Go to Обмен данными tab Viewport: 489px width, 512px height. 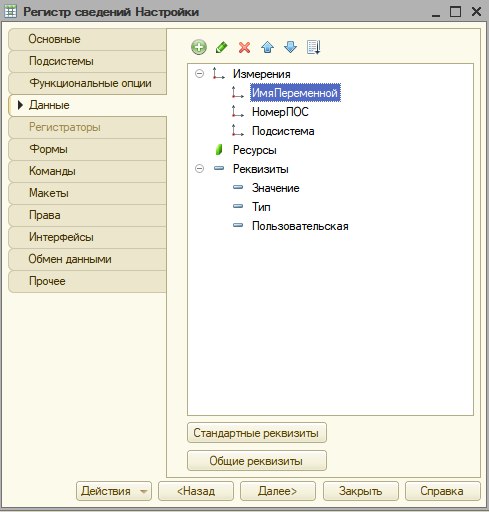coord(87,259)
